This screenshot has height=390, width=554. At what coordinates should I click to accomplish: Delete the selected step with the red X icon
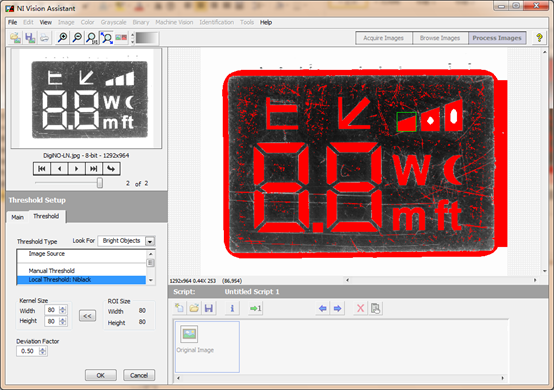pos(360,308)
